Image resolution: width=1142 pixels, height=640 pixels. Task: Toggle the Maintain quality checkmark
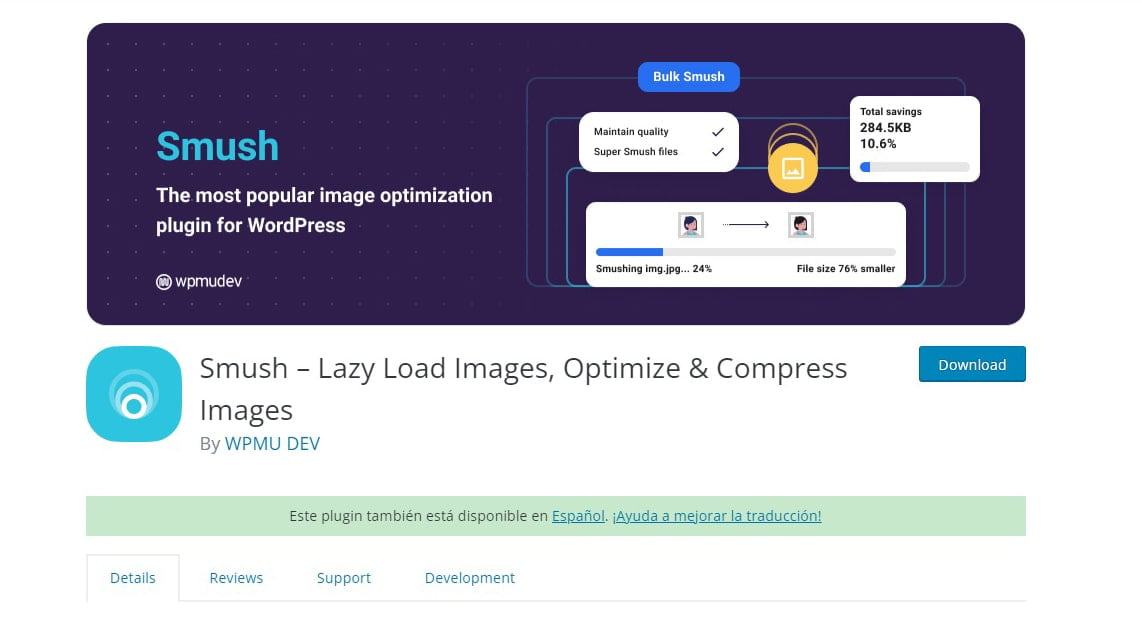coord(717,132)
